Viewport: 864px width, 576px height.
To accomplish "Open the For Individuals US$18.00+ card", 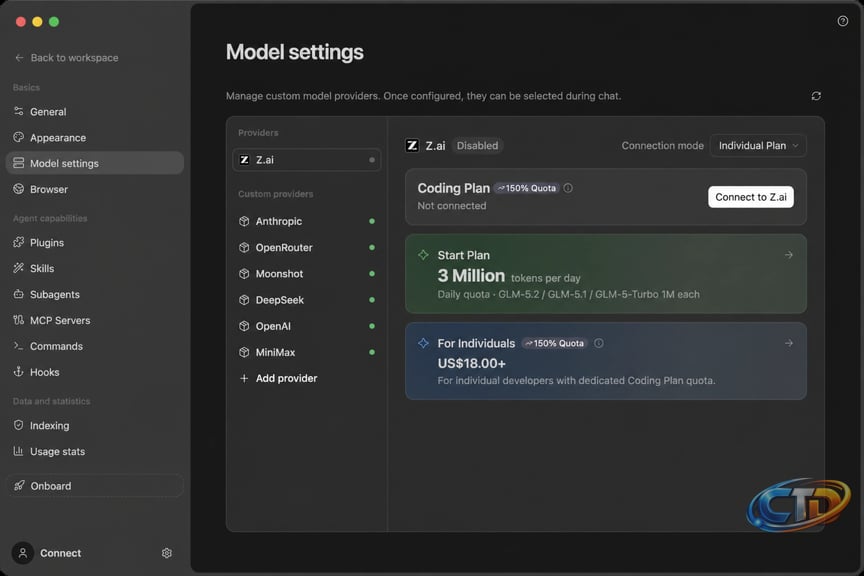I will (x=606, y=361).
